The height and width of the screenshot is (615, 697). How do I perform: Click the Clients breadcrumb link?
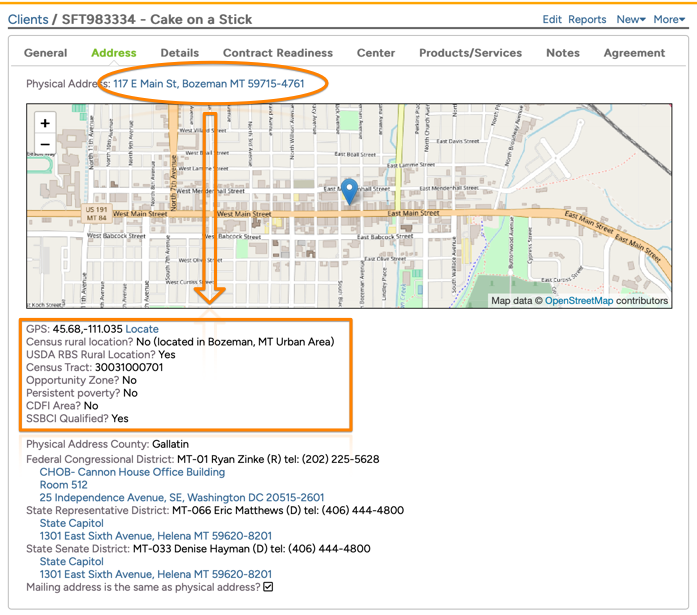[x=28, y=19]
